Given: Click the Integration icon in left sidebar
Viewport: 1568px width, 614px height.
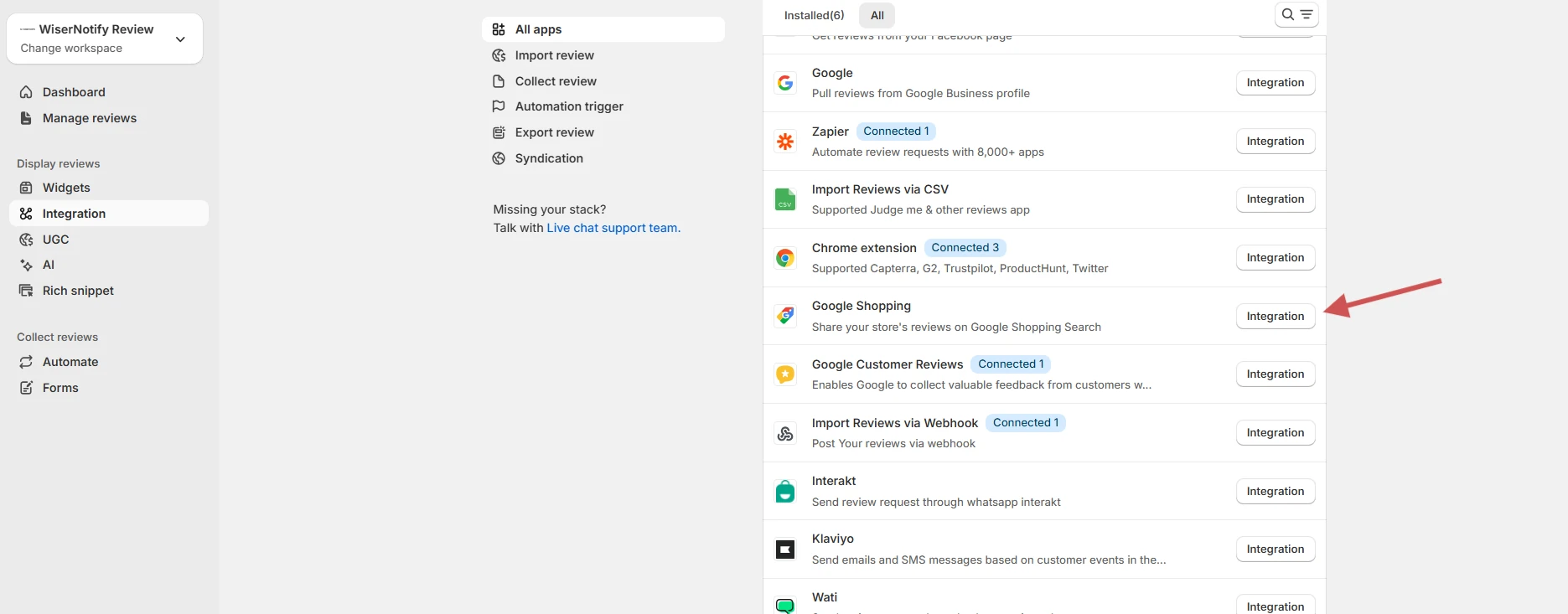Looking at the screenshot, I should click(26, 214).
